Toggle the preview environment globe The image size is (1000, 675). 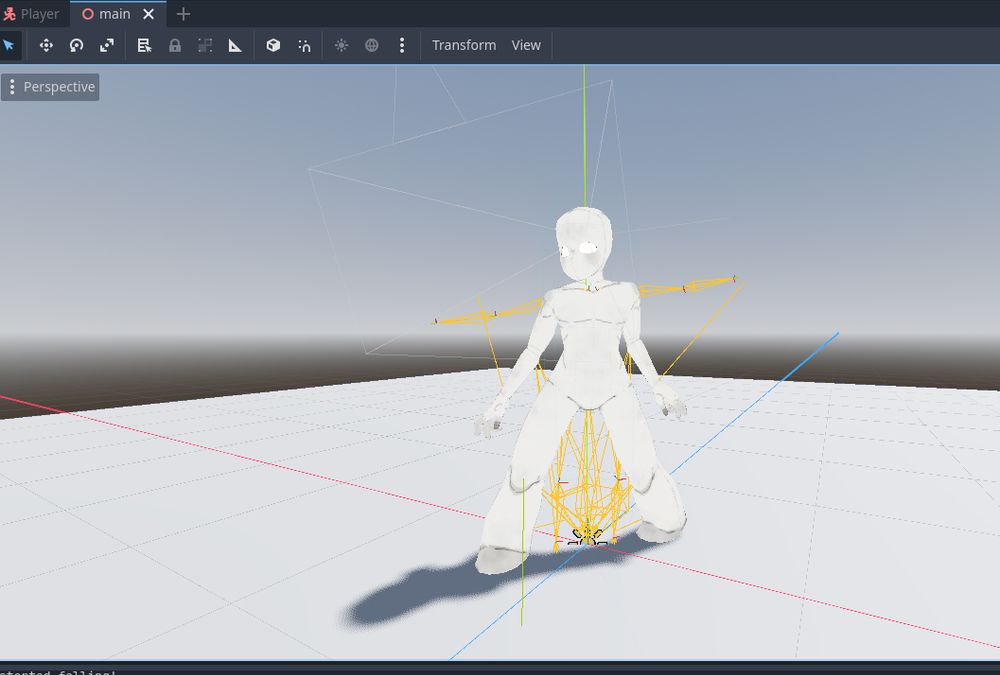coord(372,45)
